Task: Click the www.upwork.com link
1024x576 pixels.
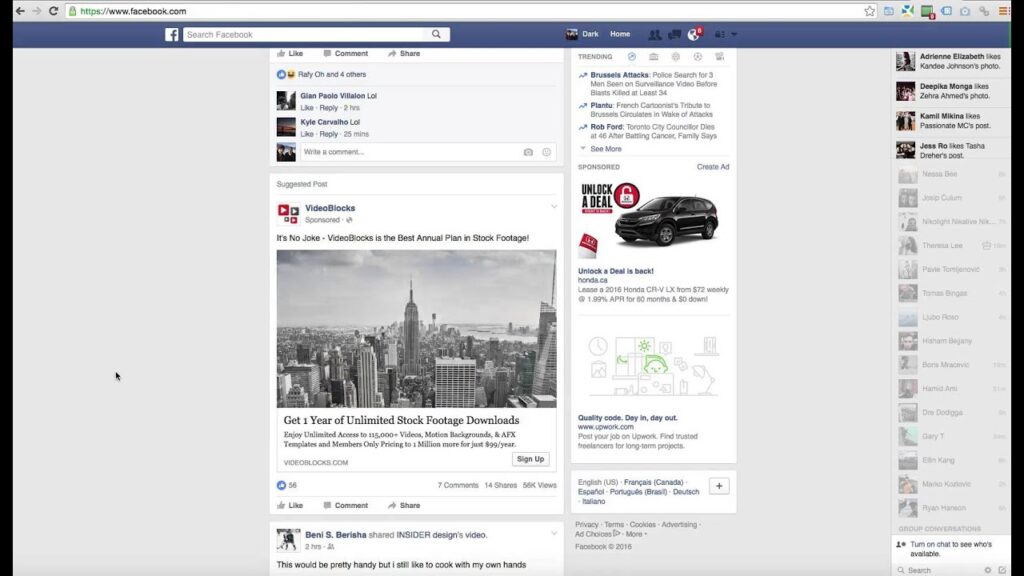Action: pyautogui.click(x=605, y=427)
